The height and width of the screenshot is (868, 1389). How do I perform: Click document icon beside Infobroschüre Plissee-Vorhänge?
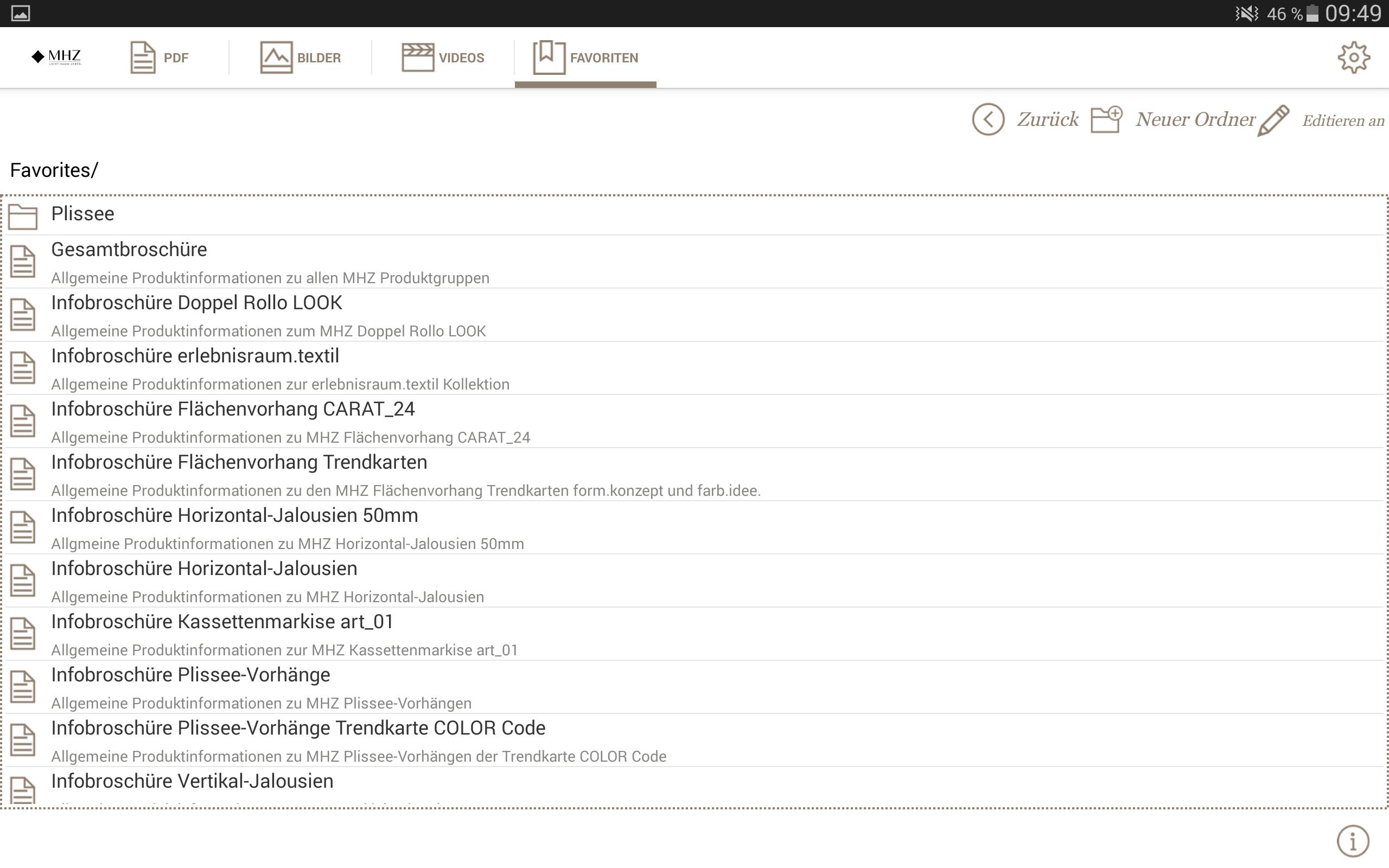pos(23,687)
